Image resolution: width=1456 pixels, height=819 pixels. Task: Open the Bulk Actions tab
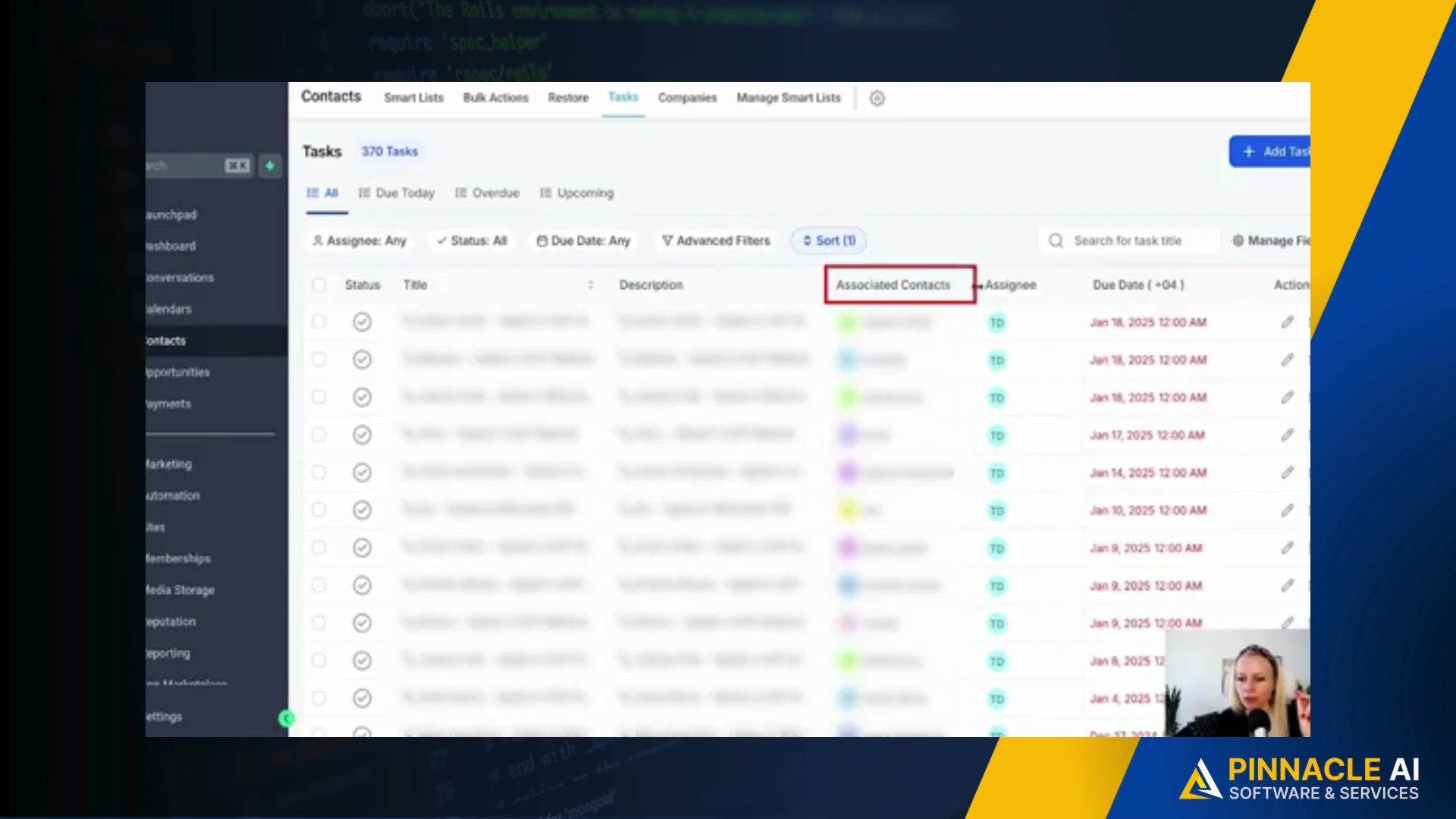495,98
